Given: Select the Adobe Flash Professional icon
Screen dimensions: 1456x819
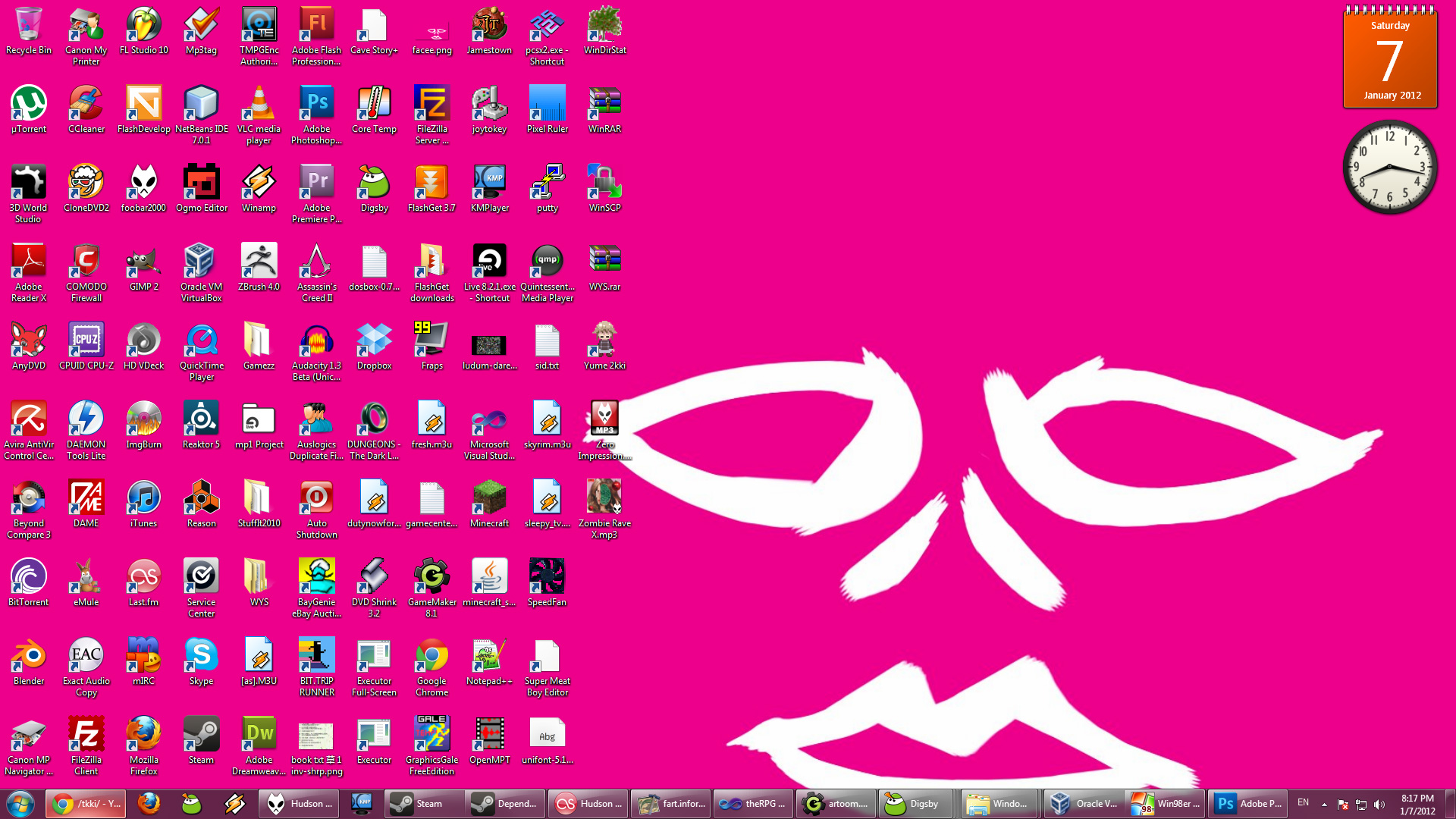Looking at the screenshot, I should [317, 36].
